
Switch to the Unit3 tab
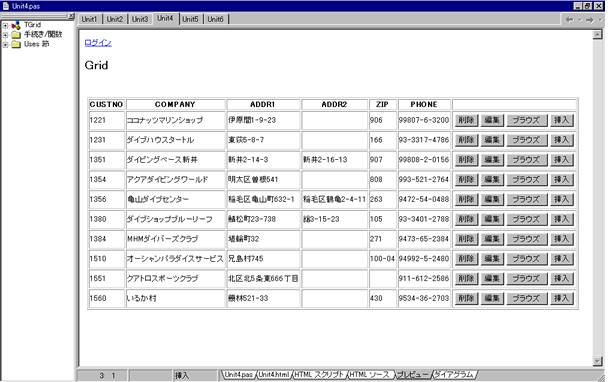140,19
